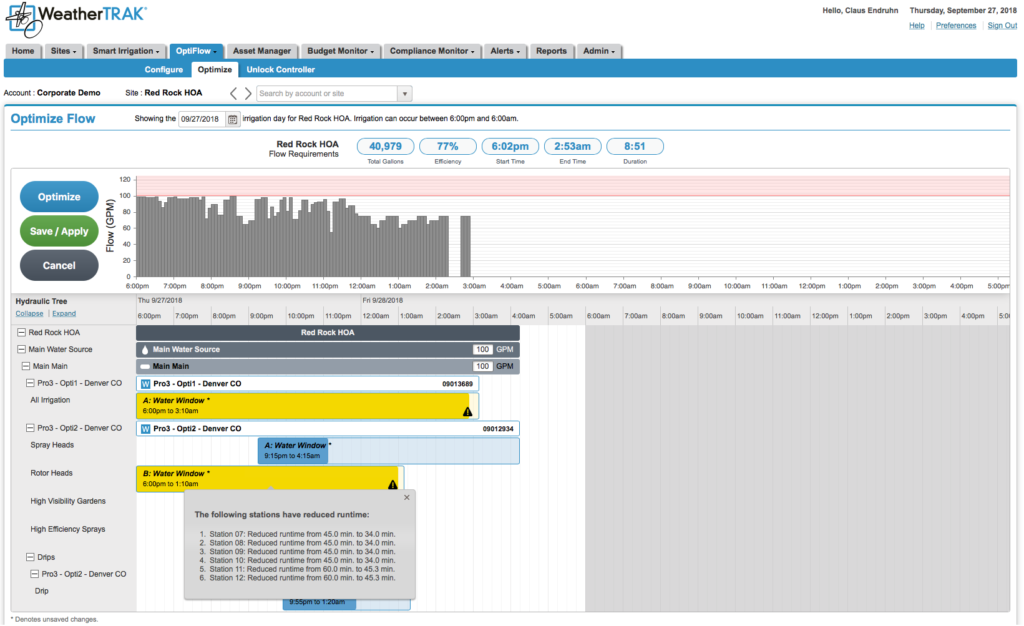
Task: Click the Sign Out link
Action: click(1002, 25)
